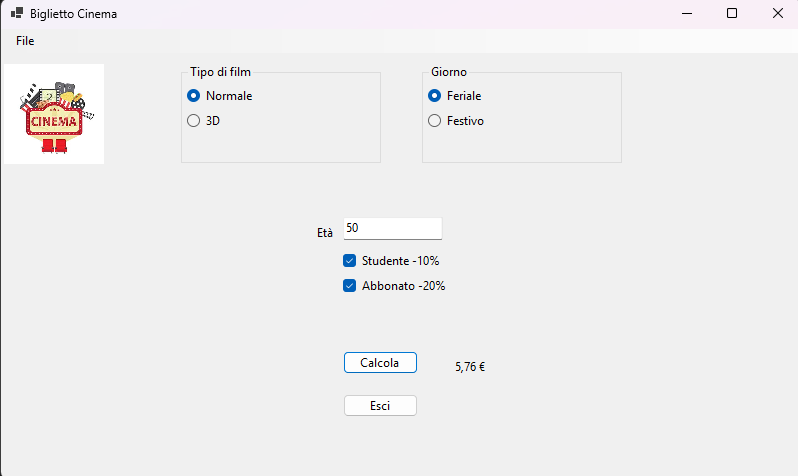Click the Cinema logo picture

tap(54, 114)
